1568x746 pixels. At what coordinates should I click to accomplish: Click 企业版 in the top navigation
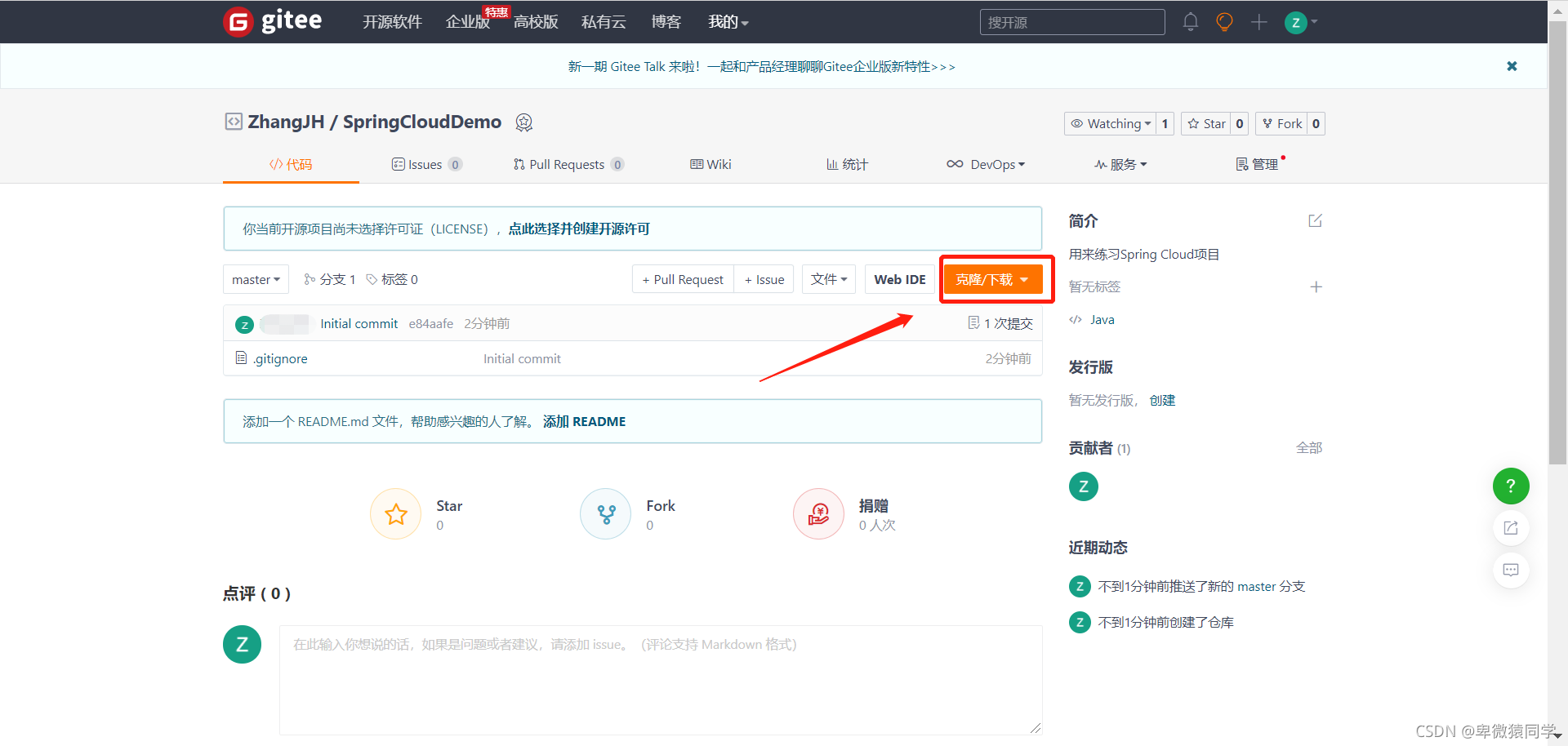click(467, 22)
